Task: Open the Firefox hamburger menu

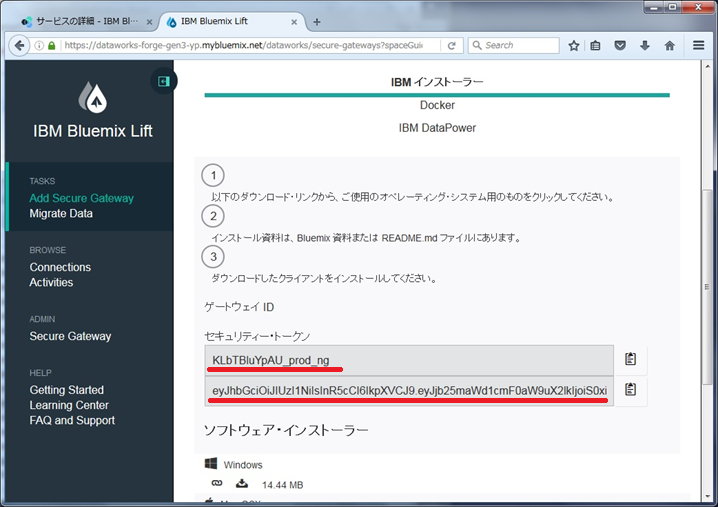Action: click(699, 45)
